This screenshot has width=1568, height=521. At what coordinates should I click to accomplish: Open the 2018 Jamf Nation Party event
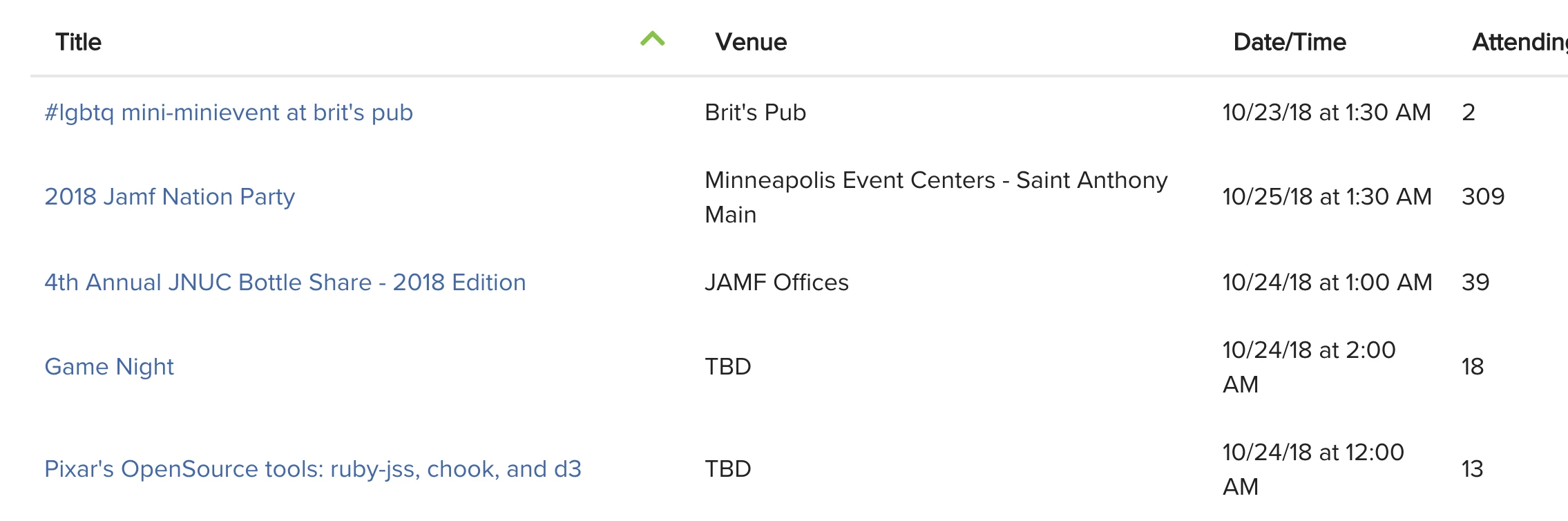(170, 197)
